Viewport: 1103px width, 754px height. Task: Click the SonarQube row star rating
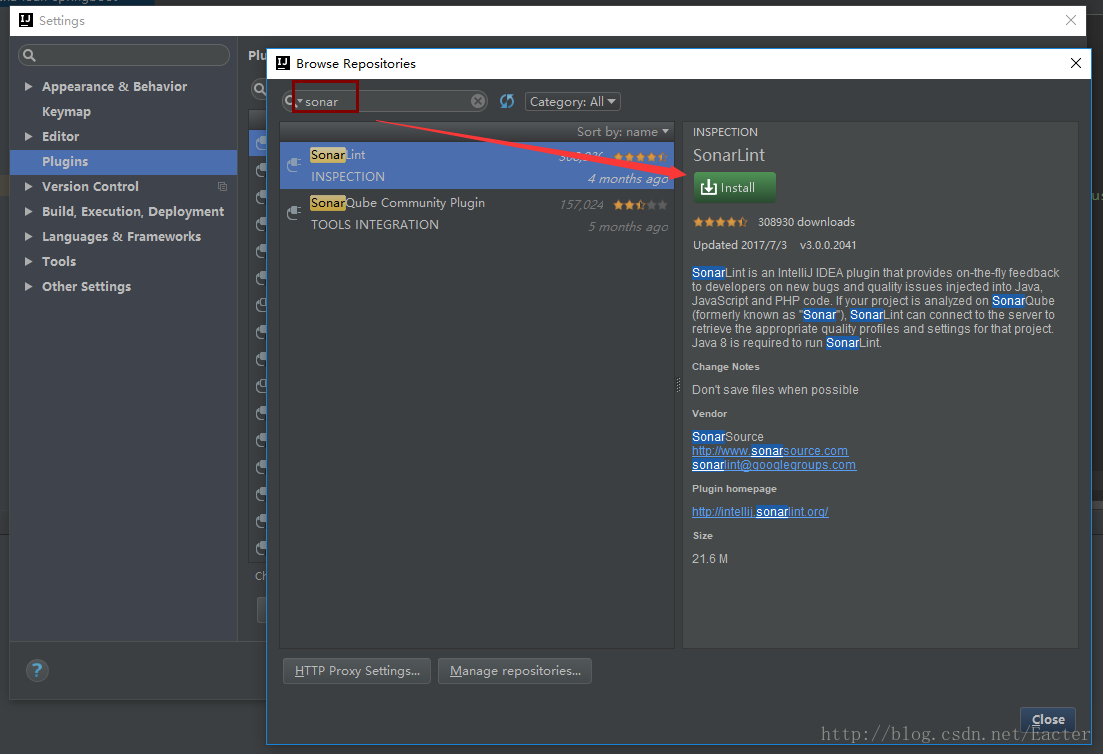click(640, 205)
